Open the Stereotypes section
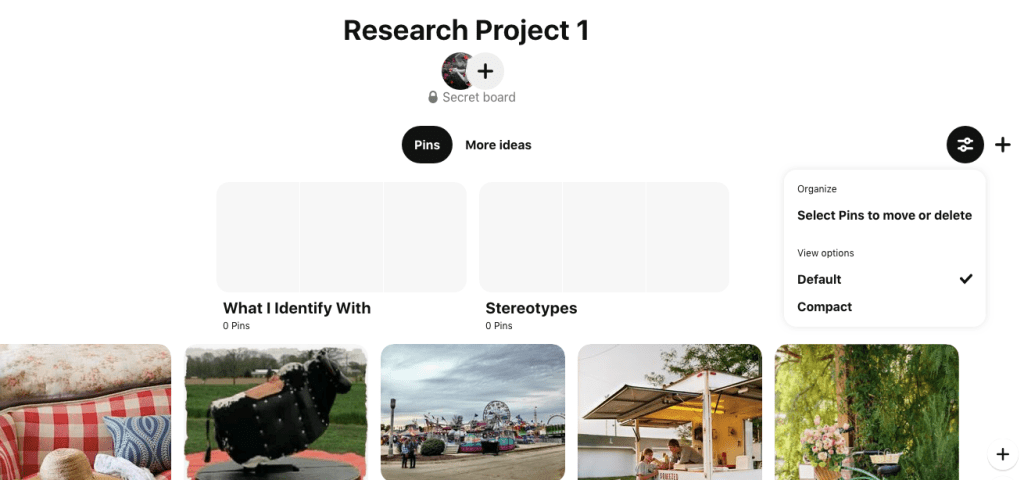This screenshot has width=1024, height=480. coord(604,257)
